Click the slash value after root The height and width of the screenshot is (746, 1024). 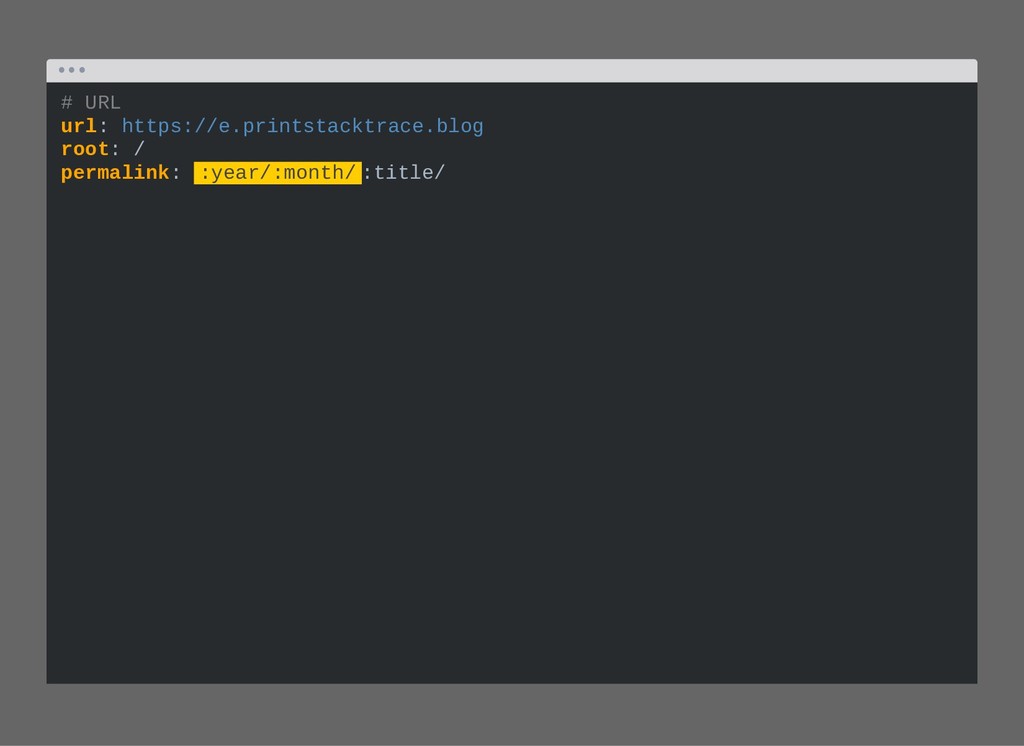(139, 150)
